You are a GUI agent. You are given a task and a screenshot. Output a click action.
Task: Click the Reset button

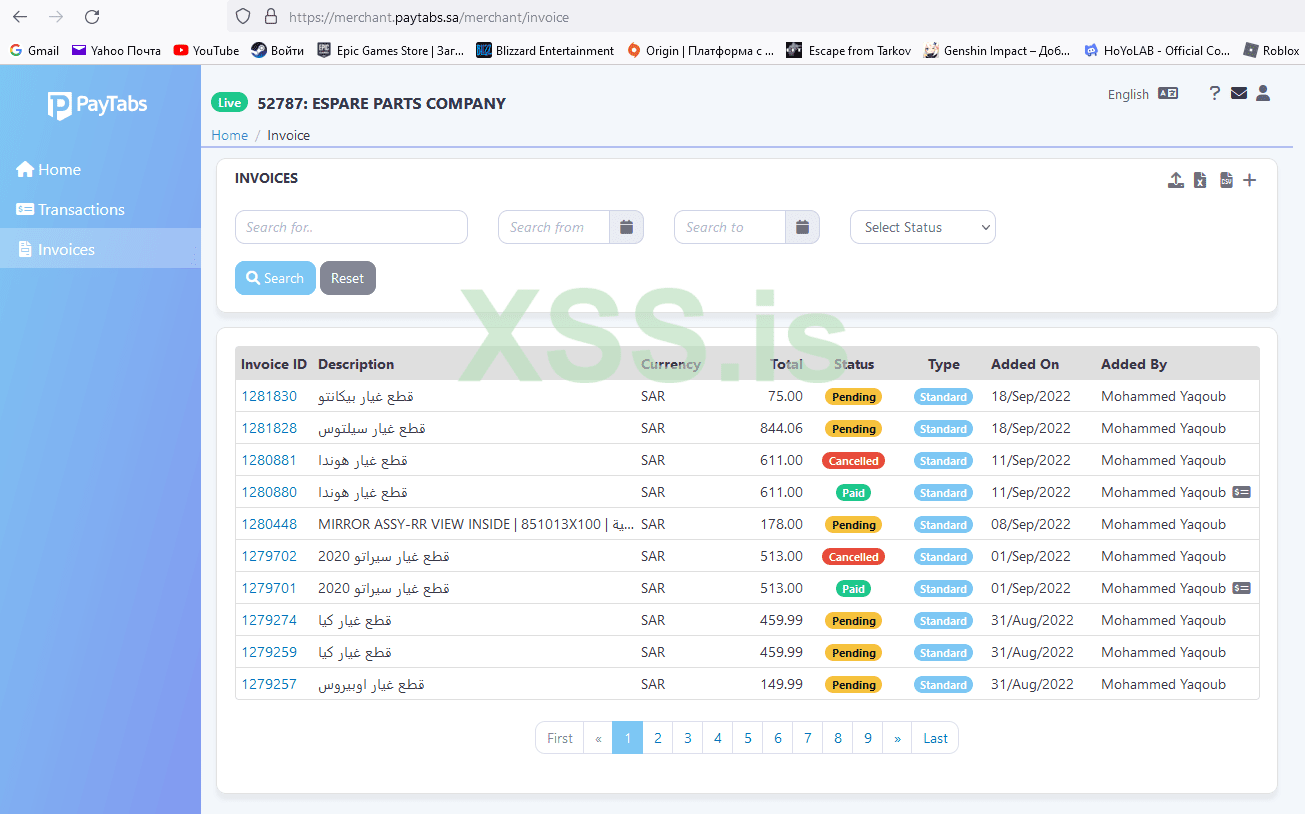pos(348,278)
